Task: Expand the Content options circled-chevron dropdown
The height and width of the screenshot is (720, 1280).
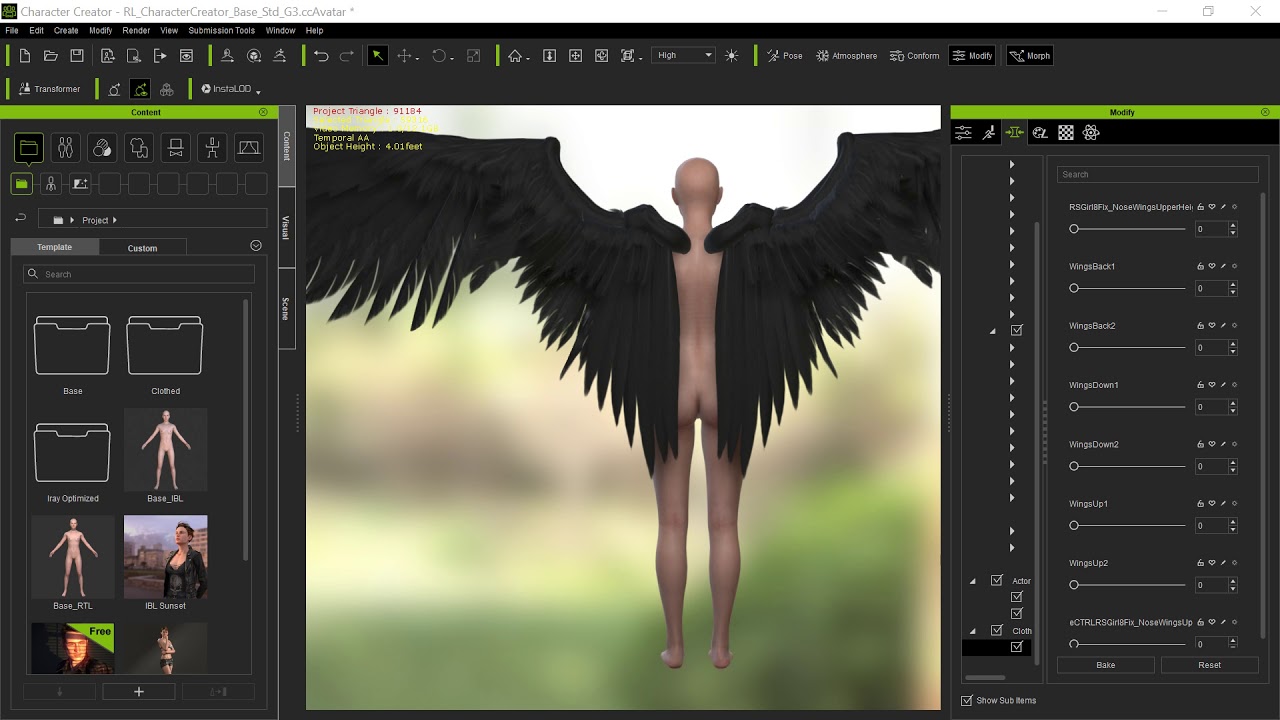Action: pos(256,246)
